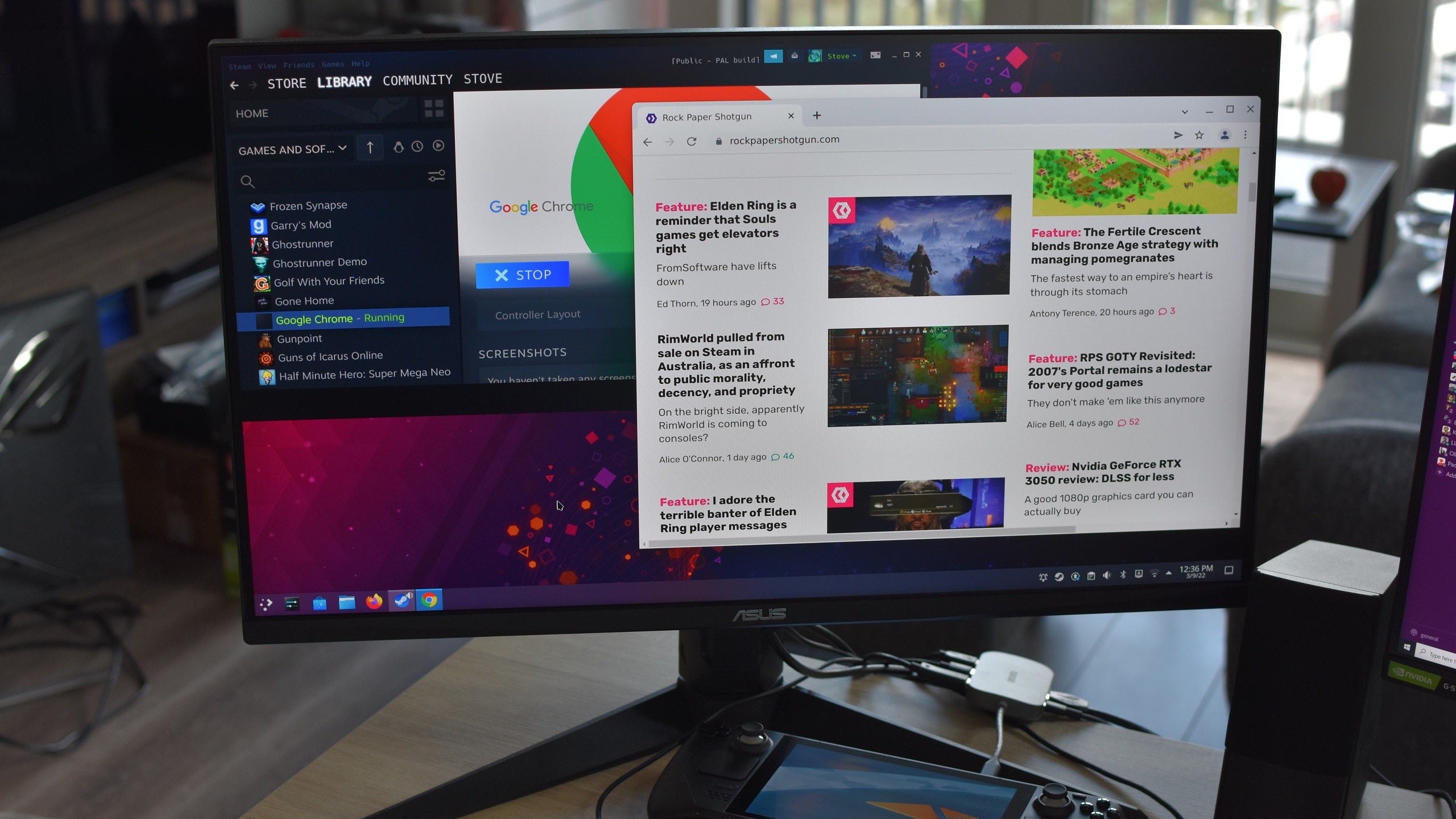Click the STOP button for Google Chrome
This screenshot has width=1456, height=819.
click(x=523, y=275)
